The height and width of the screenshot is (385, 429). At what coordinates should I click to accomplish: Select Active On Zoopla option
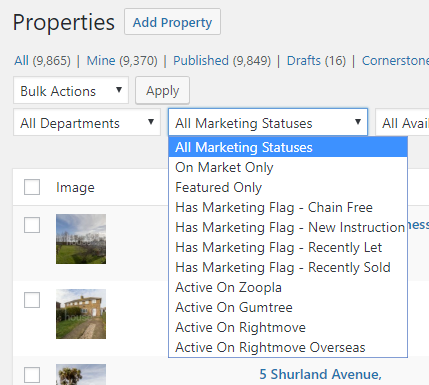pos(288,287)
